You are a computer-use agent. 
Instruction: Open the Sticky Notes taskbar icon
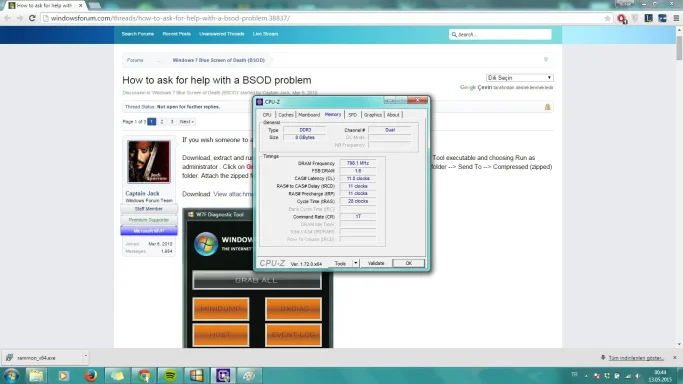(x=117, y=375)
